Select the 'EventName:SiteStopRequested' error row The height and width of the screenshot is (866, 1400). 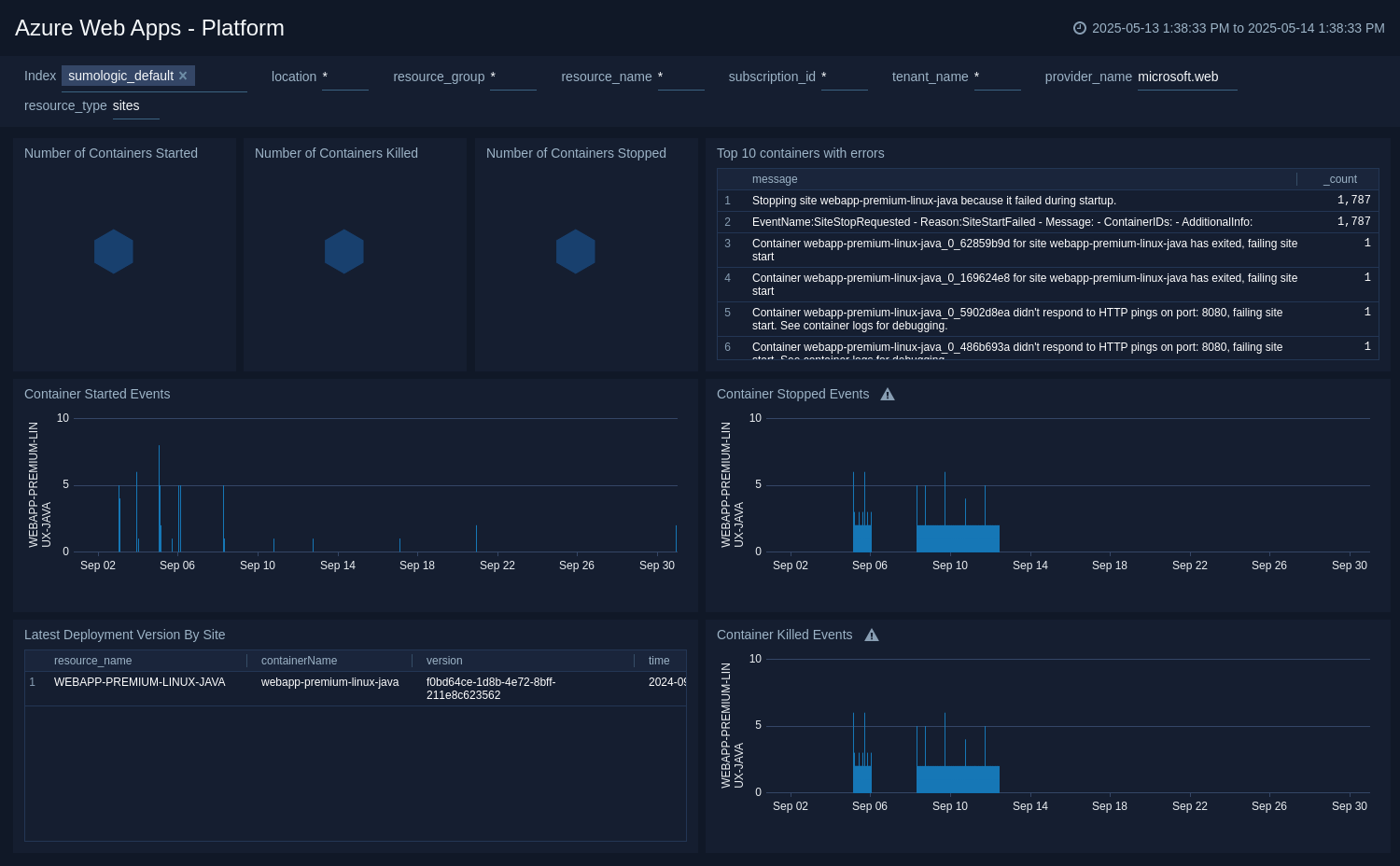pos(1048,222)
